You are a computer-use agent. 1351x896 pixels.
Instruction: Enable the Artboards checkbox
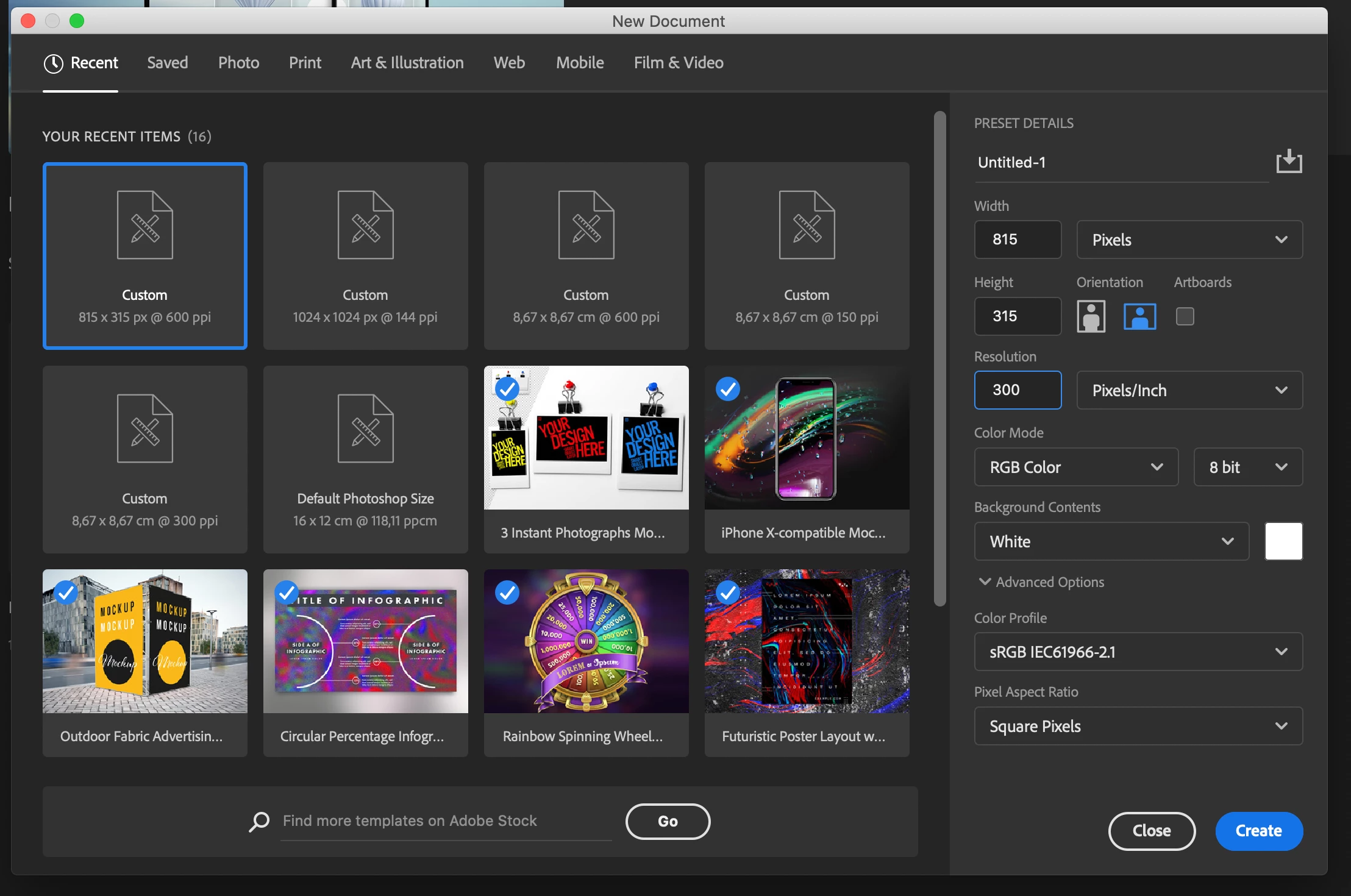[1185, 316]
